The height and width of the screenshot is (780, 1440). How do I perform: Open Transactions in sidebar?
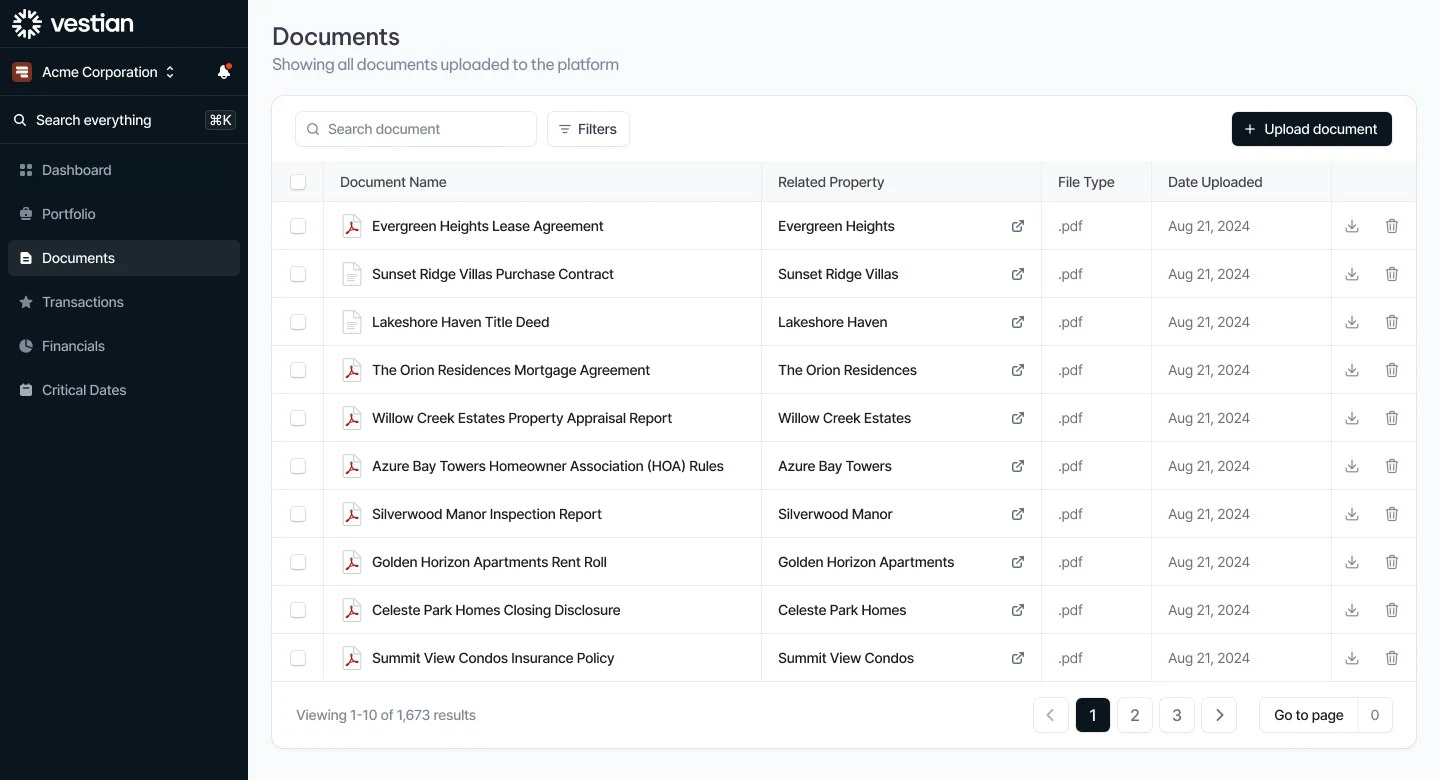tap(124, 302)
